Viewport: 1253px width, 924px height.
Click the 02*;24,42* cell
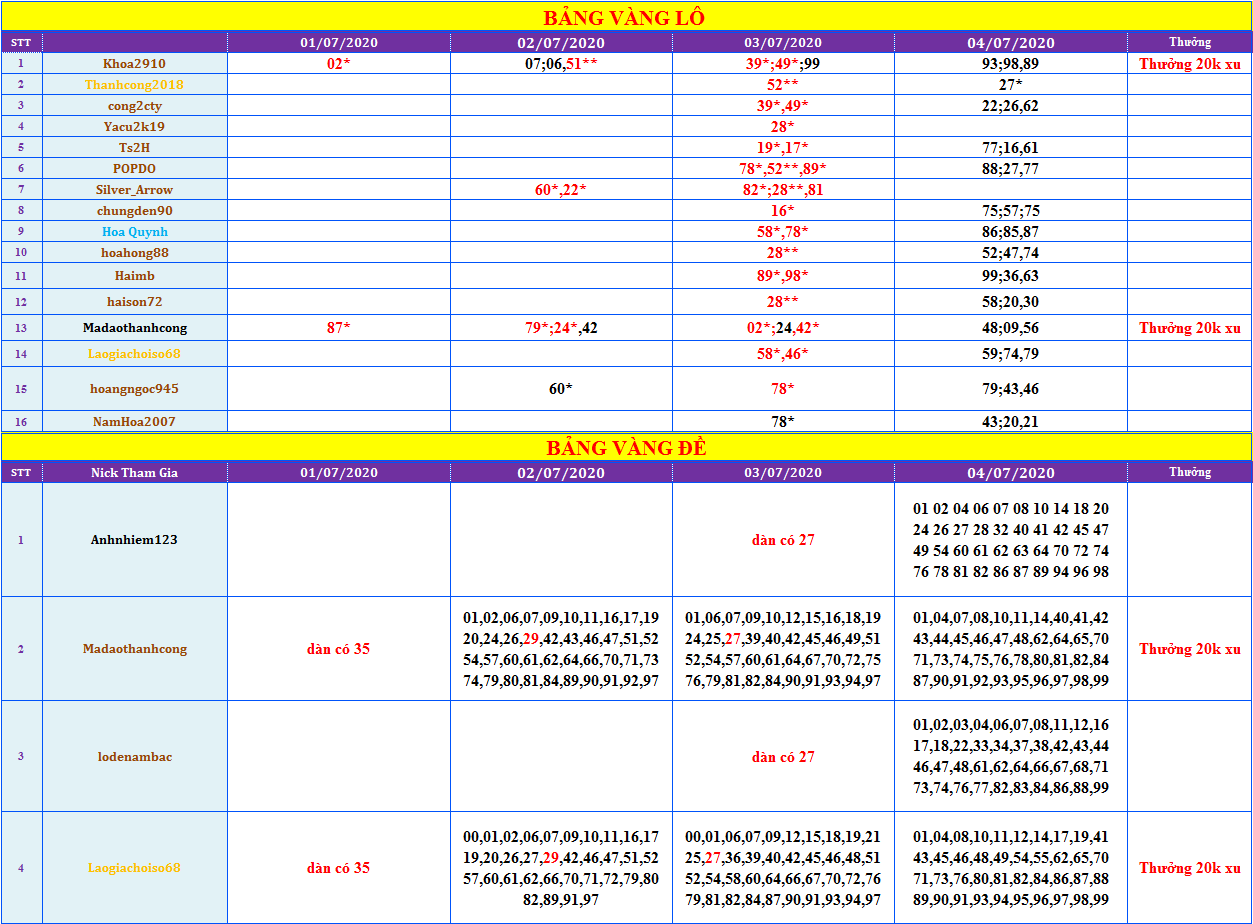pyautogui.click(x=783, y=328)
